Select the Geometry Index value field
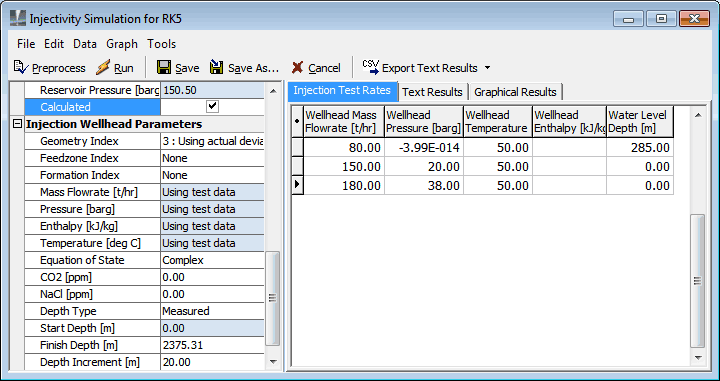Screen dimensions: 720x381 (x=212, y=141)
